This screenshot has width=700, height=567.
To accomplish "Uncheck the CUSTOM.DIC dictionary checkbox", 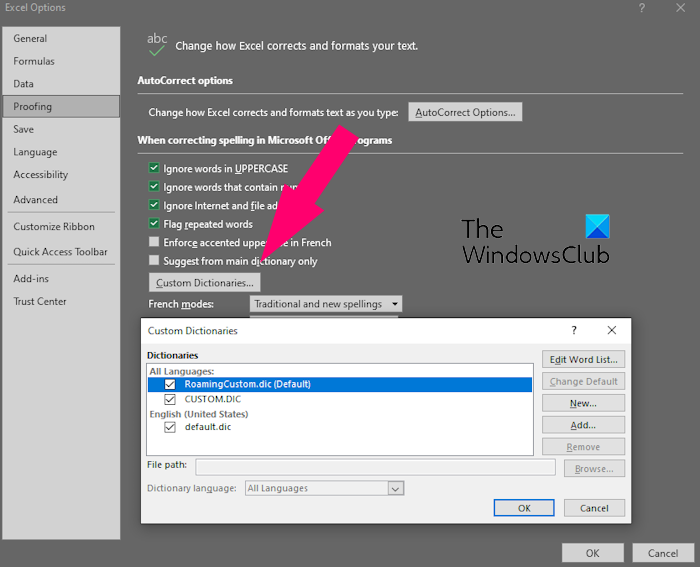I will (170, 399).
